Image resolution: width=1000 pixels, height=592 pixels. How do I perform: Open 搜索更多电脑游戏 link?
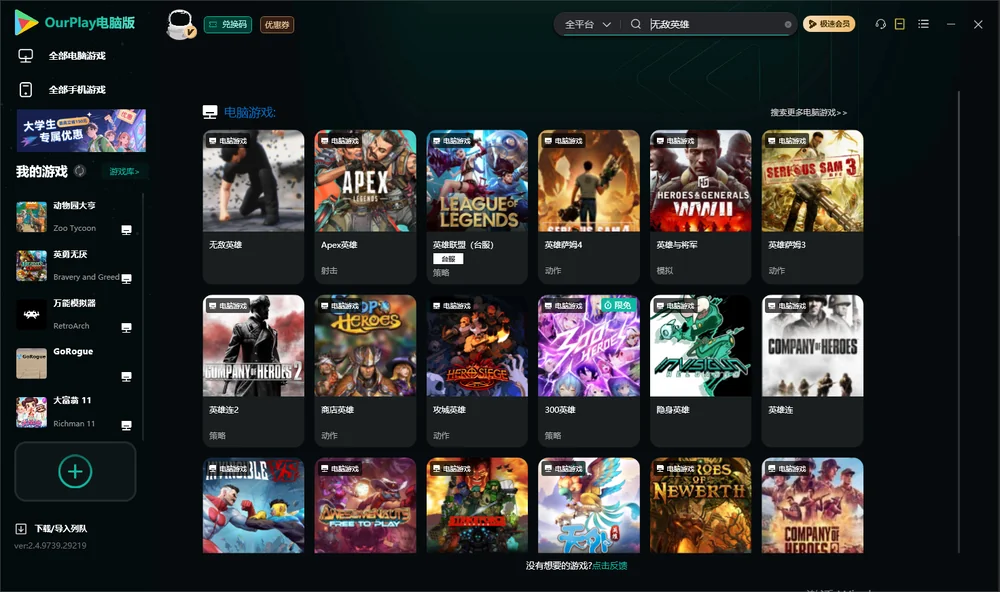pos(809,113)
